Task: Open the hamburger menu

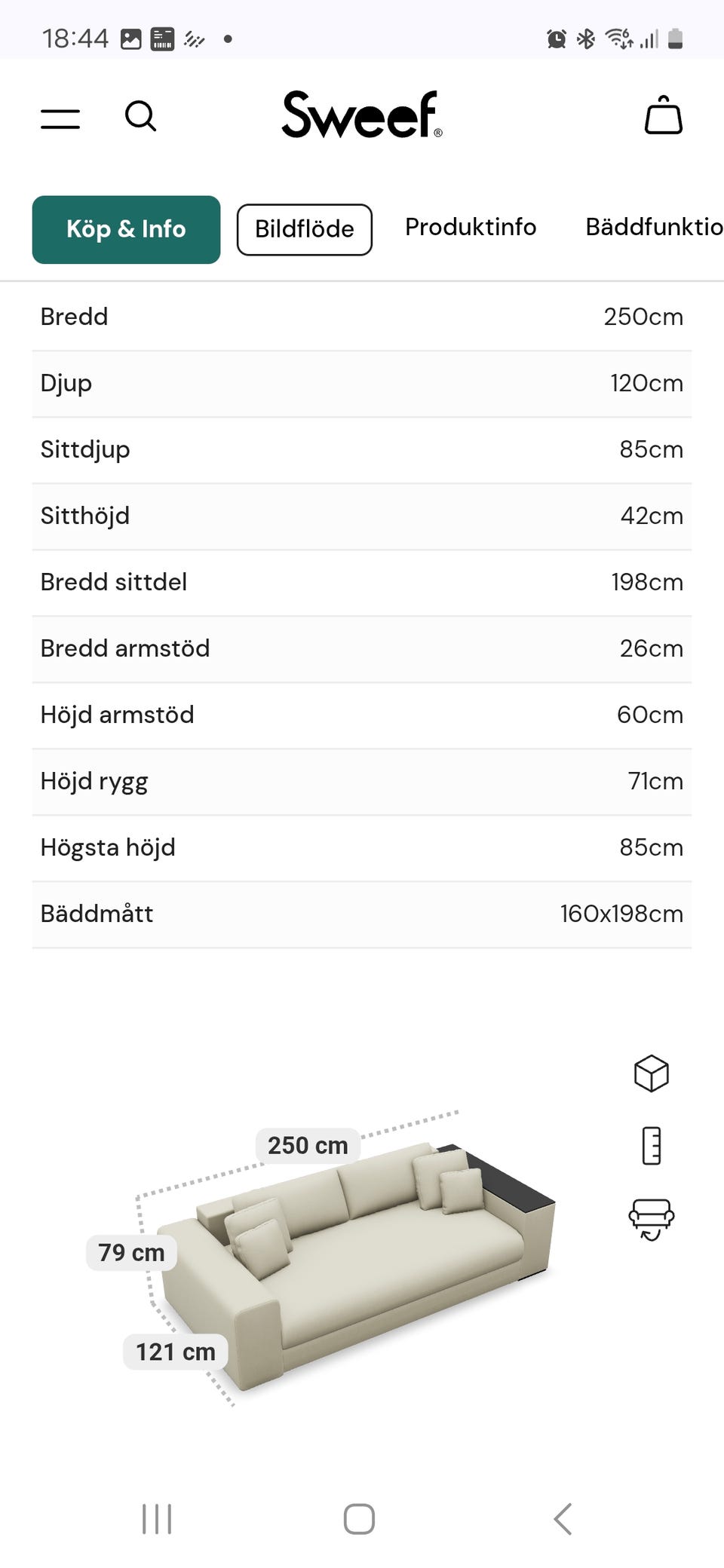Action: point(60,118)
